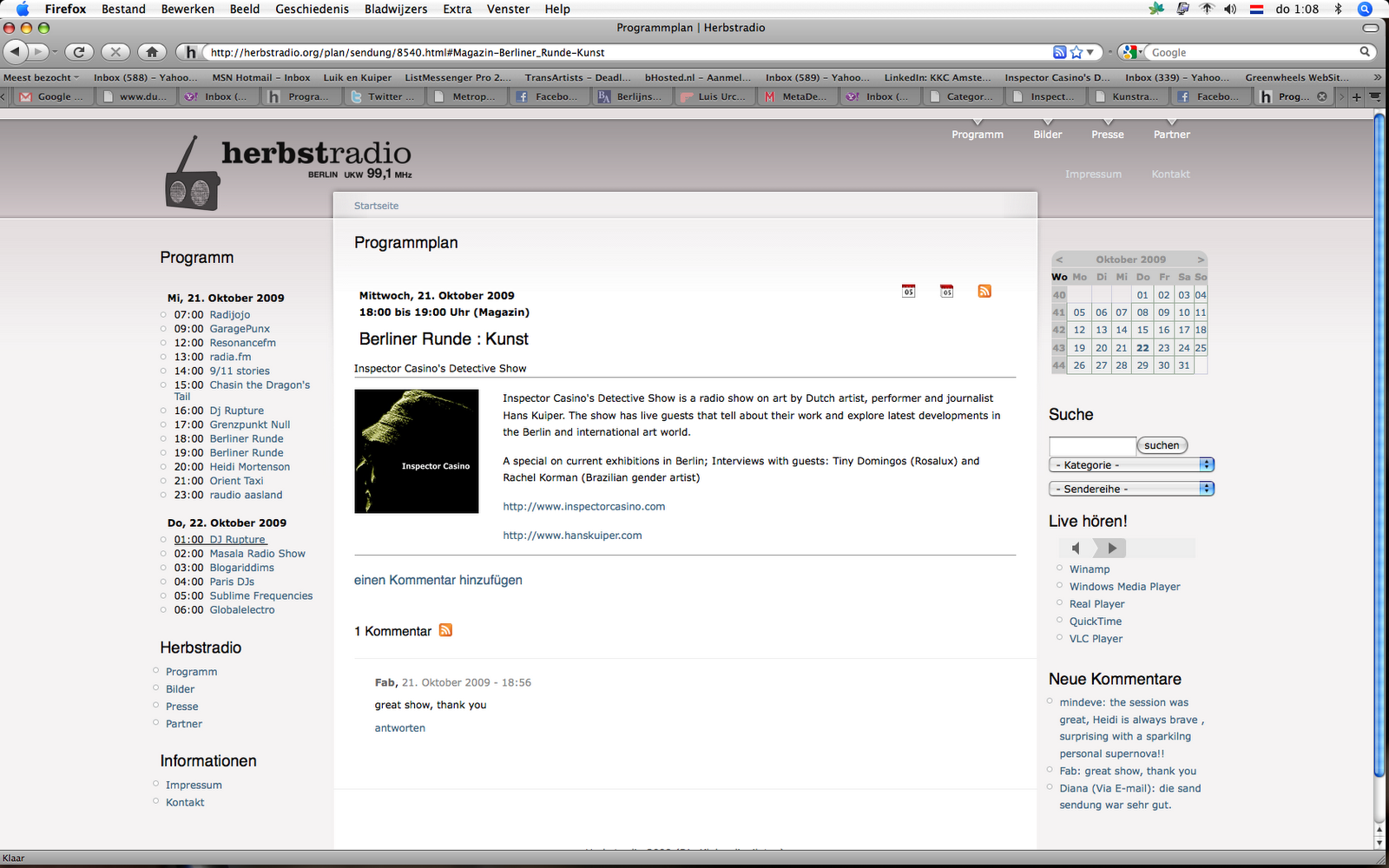Image resolution: width=1389 pixels, height=868 pixels.
Task: Toggle the toolbar with the window pill button
Action: pos(1371,28)
